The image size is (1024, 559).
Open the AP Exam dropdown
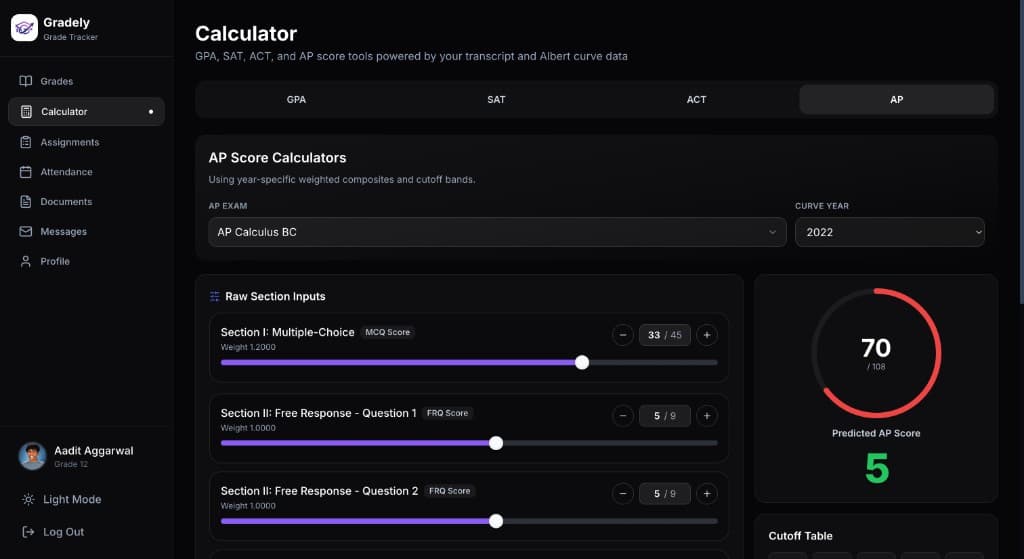point(497,232)
